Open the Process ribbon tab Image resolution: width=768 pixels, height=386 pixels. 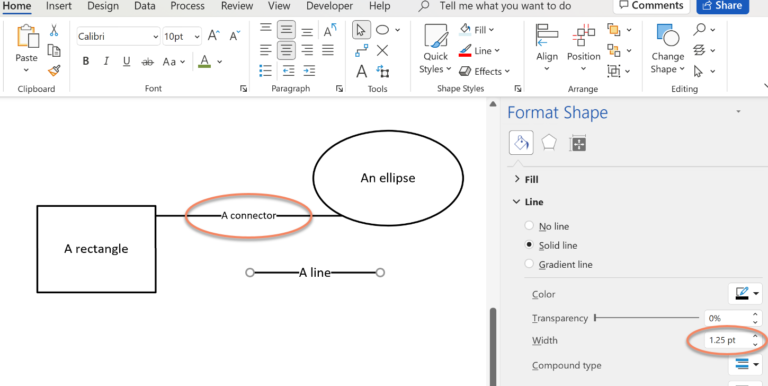click(188, 6)
